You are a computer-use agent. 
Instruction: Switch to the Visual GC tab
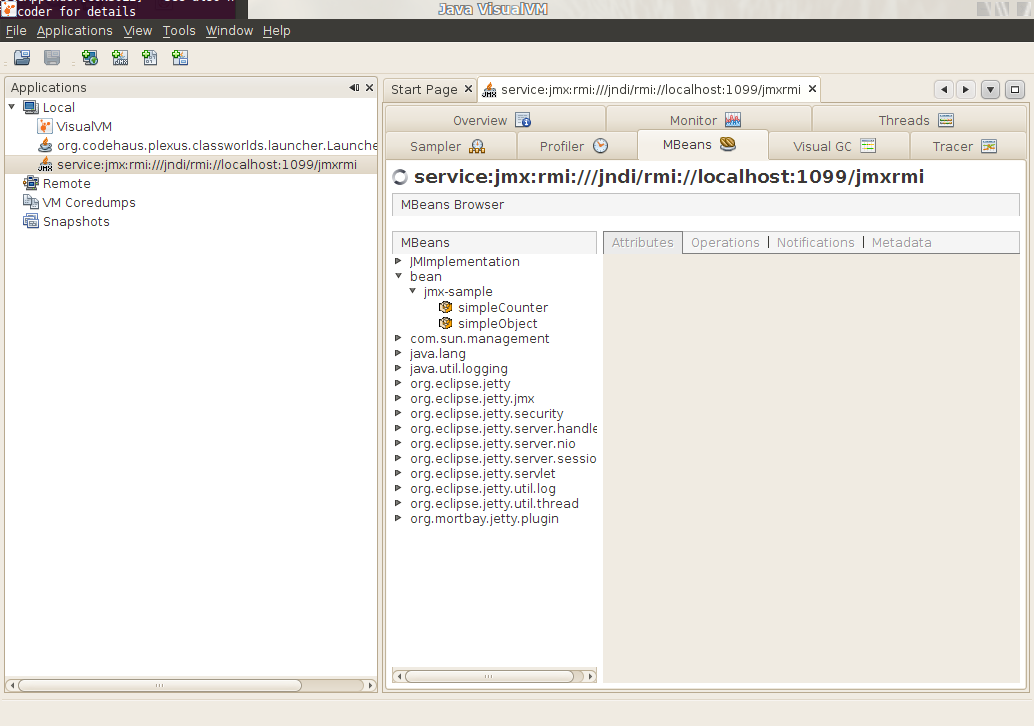point(839,146)
